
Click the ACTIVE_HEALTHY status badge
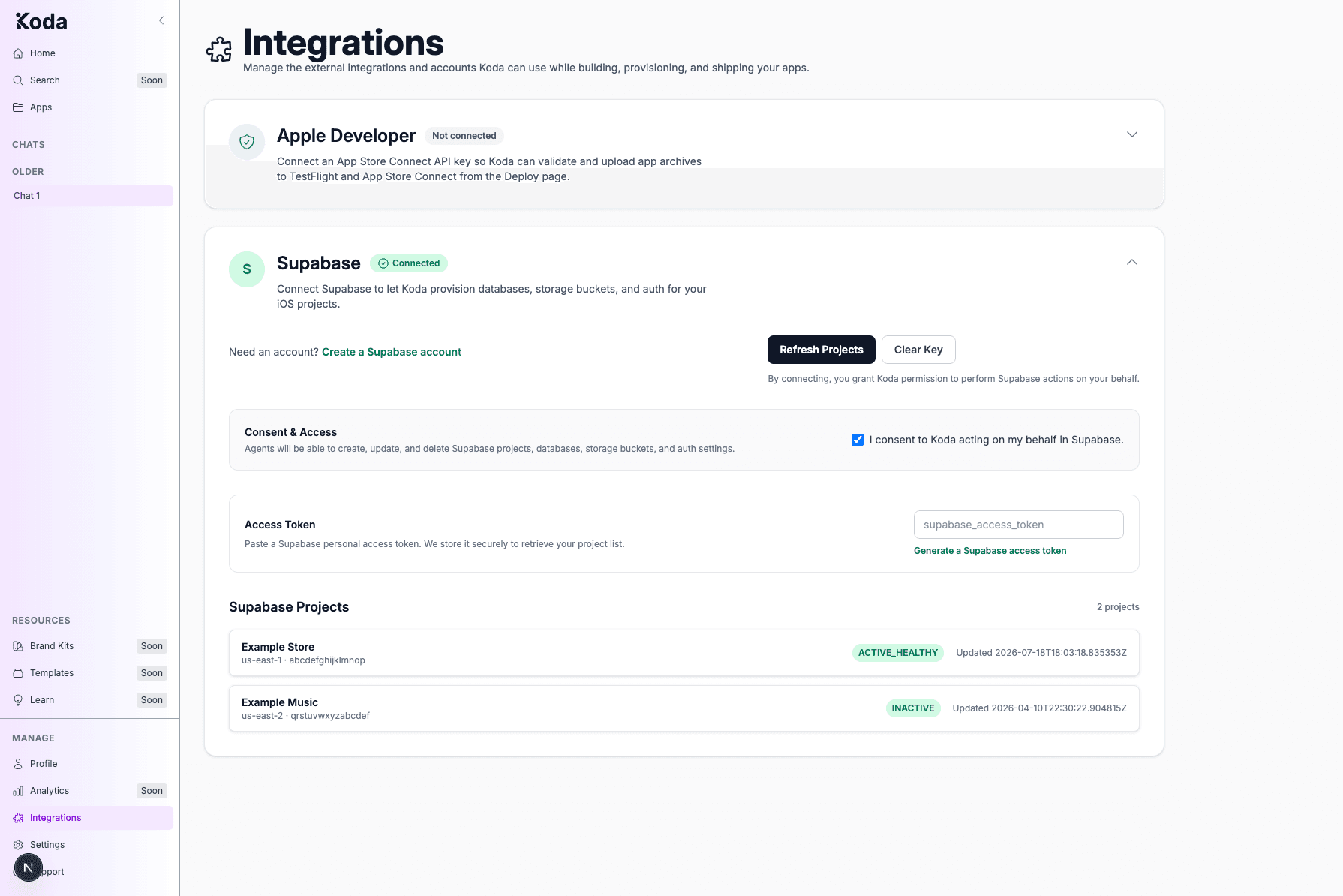(898, 653)
